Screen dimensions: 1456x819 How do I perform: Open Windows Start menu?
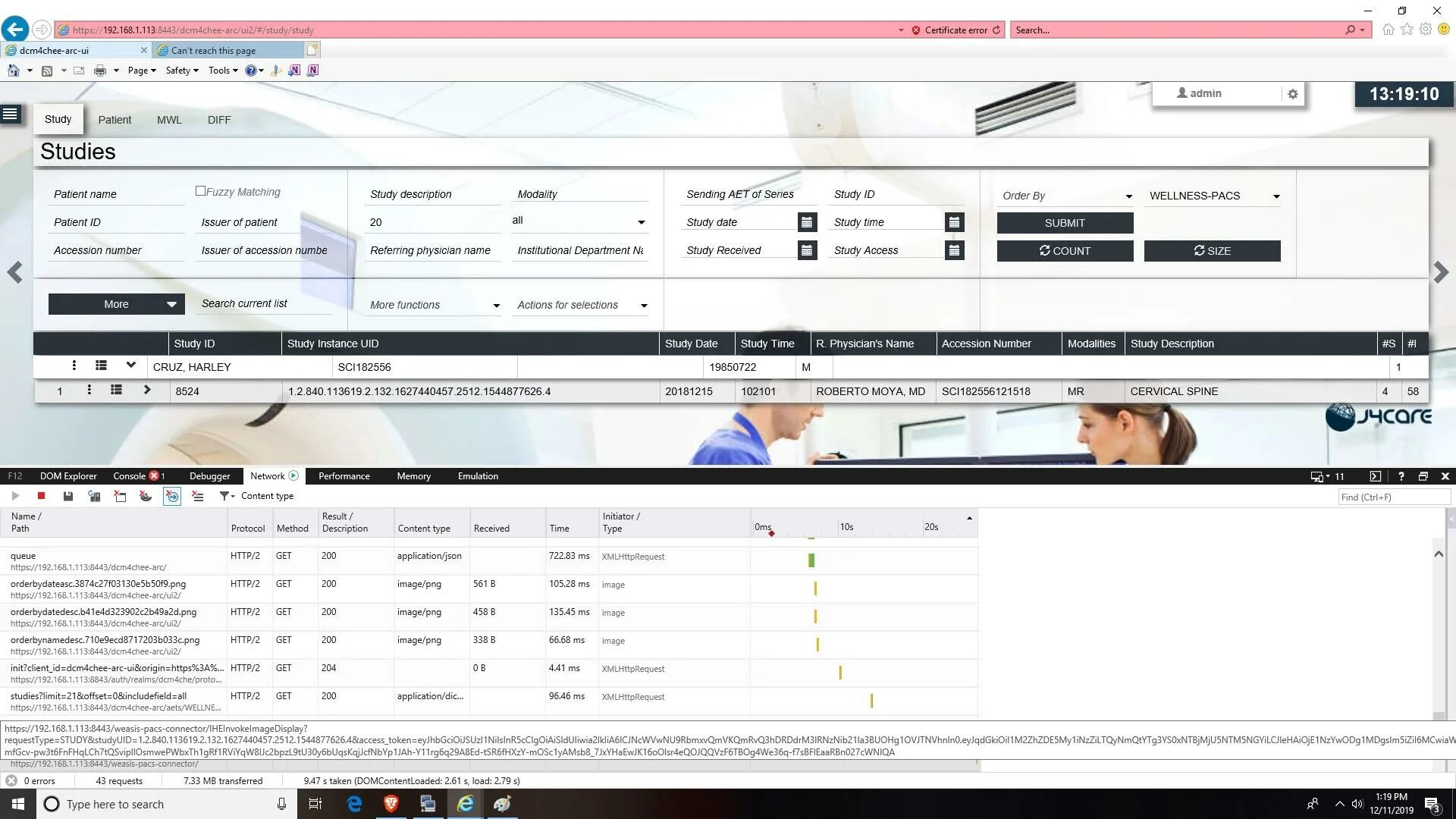17,804
